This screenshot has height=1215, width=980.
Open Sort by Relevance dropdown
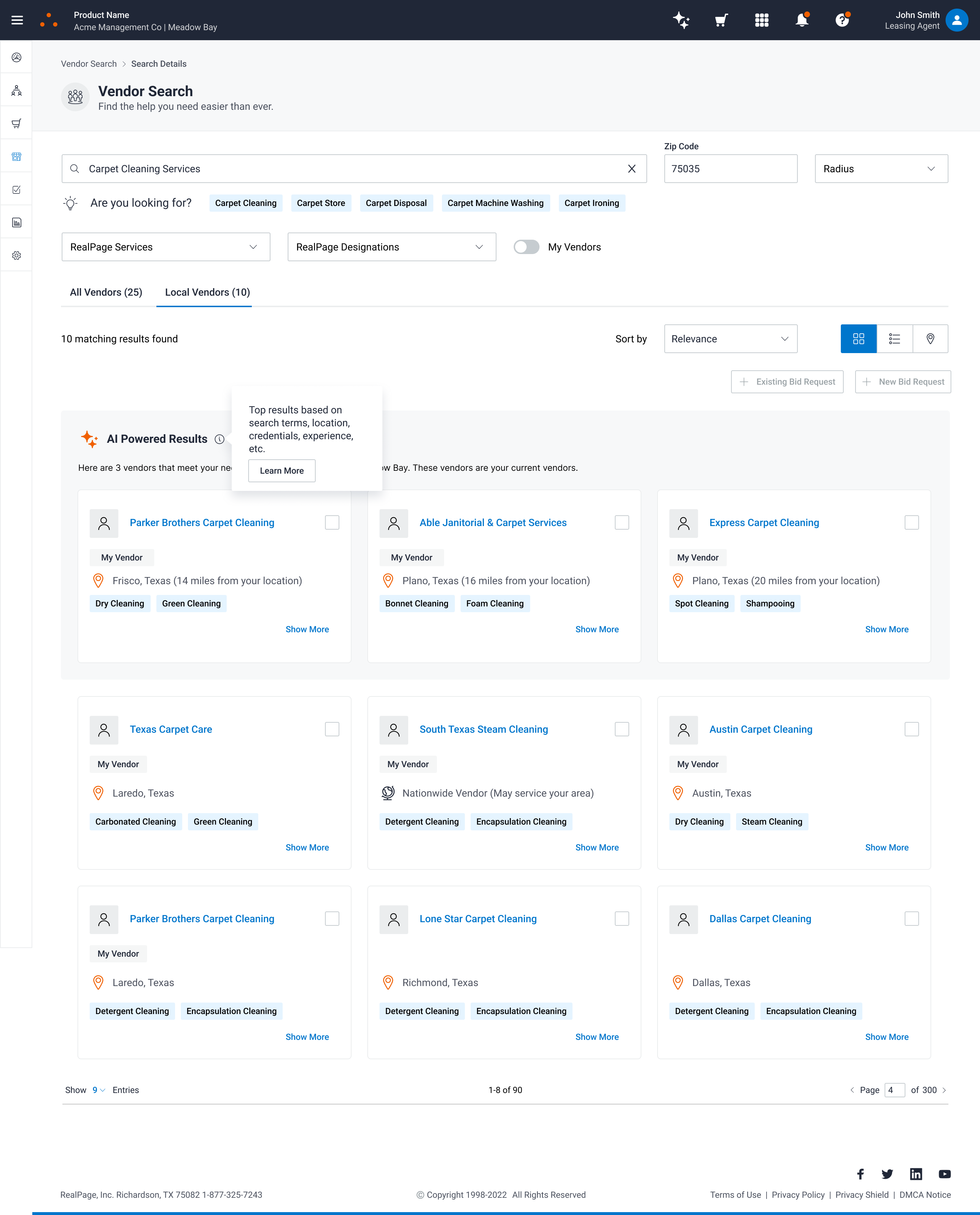[730, 339]
